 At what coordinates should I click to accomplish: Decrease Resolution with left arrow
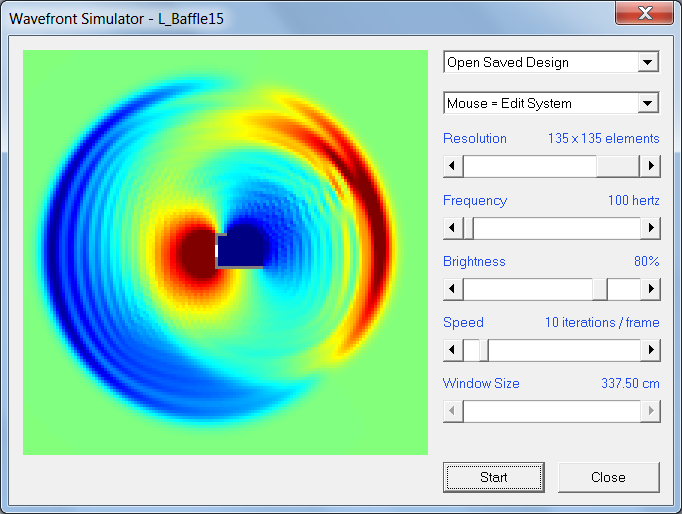[453, 166]
